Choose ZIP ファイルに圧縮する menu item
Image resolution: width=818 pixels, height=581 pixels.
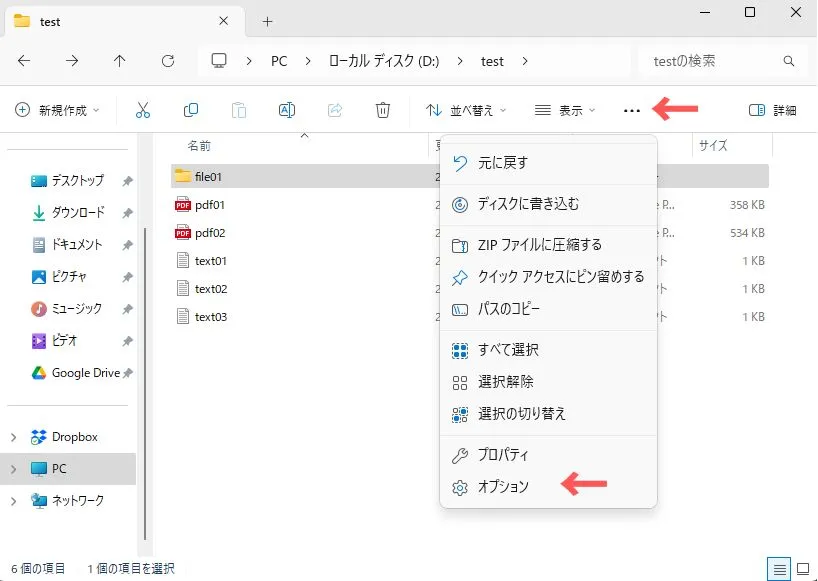[539, 245]
